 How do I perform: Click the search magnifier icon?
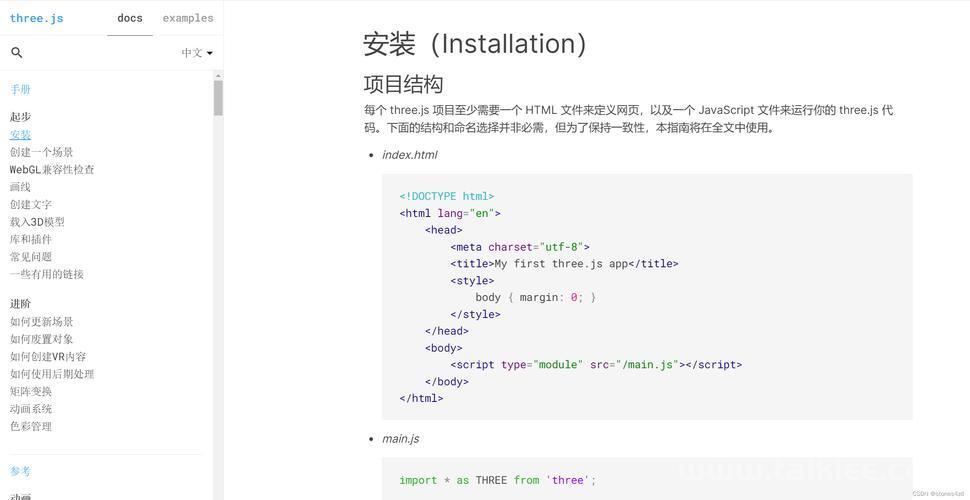[x=17, y=53]
